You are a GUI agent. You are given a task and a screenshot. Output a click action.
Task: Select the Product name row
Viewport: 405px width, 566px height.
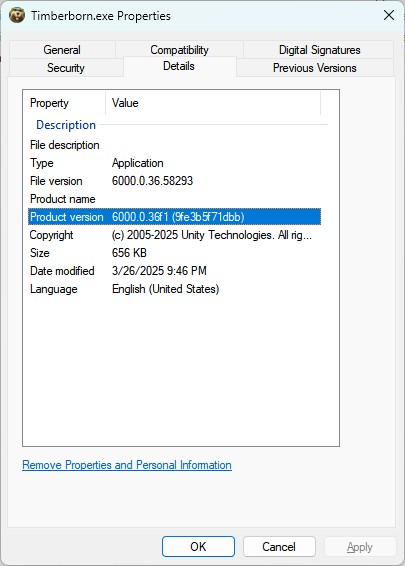[x=174, y=199]
